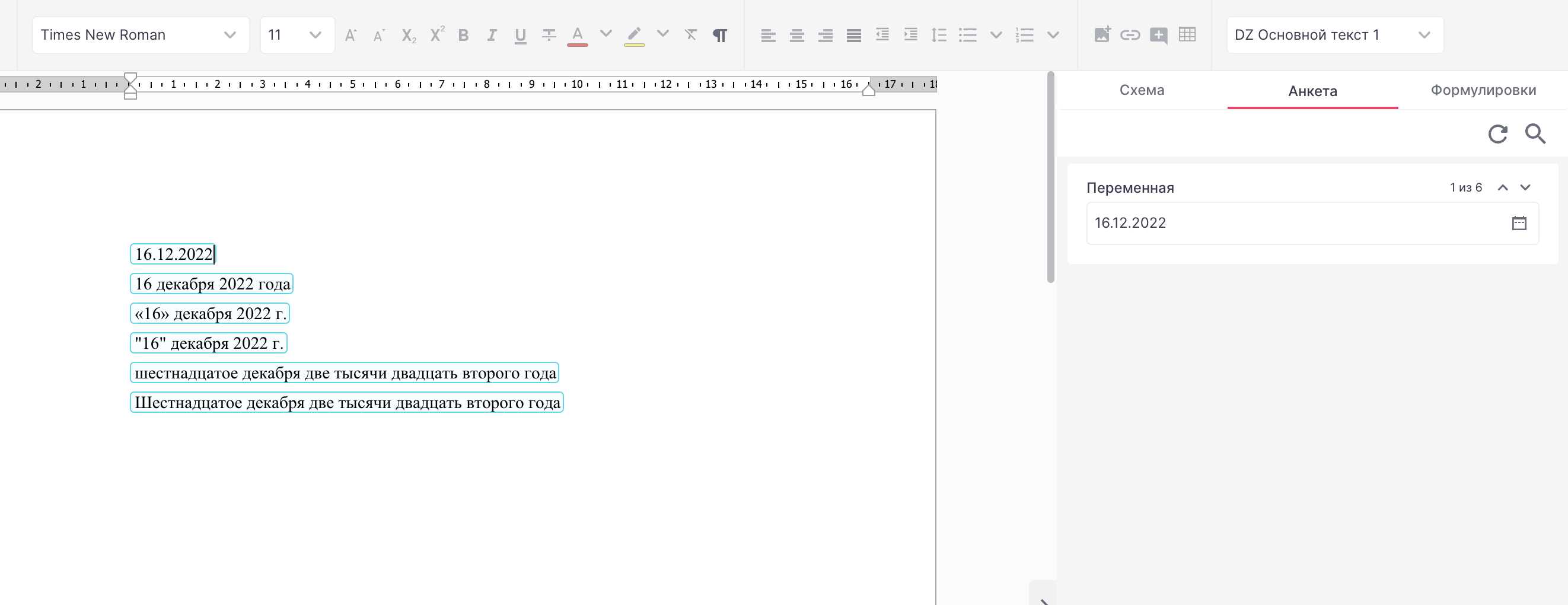Screen dimensions: 1568x605
Task: Expand numbered list style options
Action: (x=1053, y=36)
